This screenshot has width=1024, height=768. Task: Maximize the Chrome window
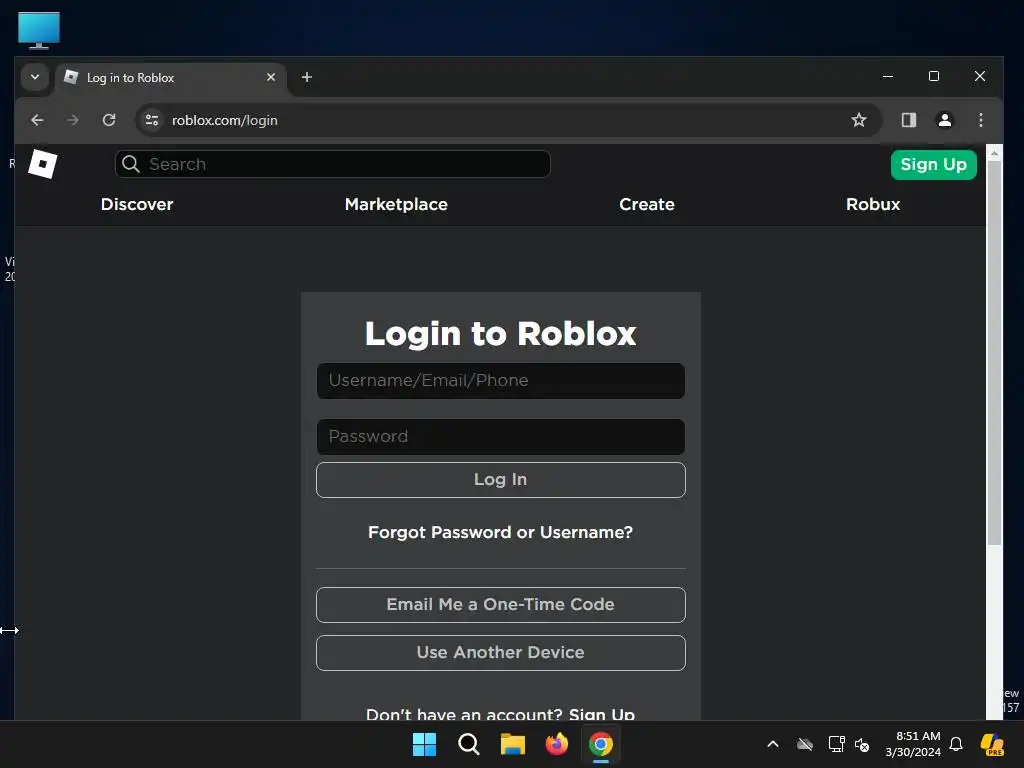click(934, 76)
